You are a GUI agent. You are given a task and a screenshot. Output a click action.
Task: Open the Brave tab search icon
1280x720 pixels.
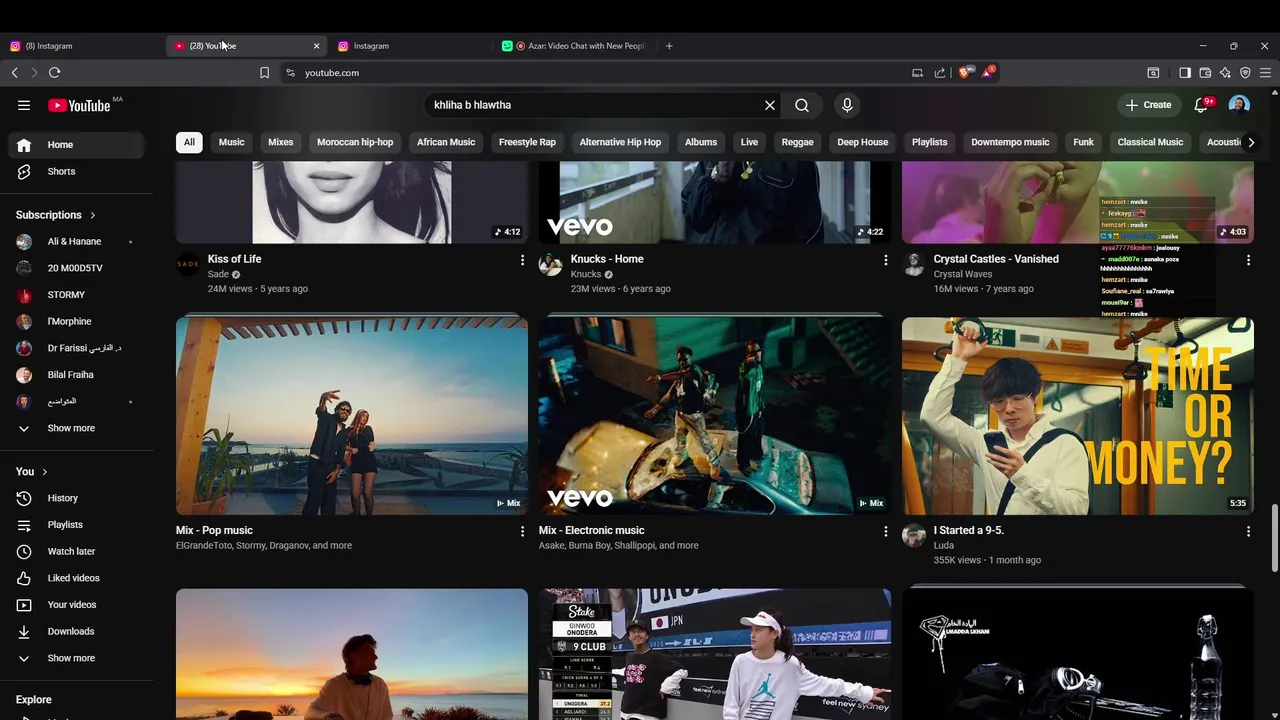click(x=1153, y=73)
